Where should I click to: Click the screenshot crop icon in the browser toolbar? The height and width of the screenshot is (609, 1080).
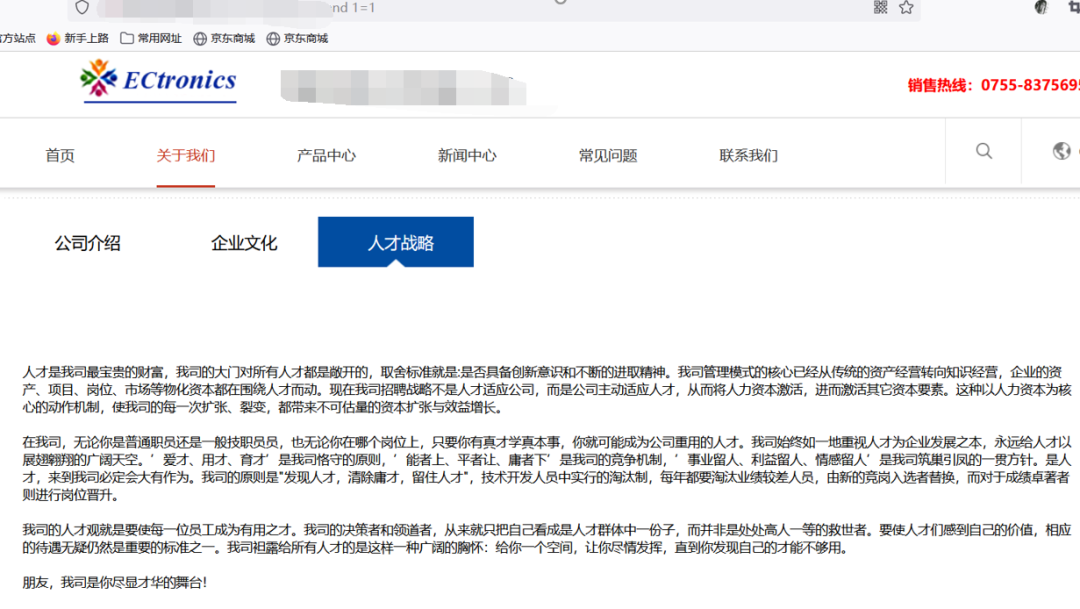pos(1074,8)
